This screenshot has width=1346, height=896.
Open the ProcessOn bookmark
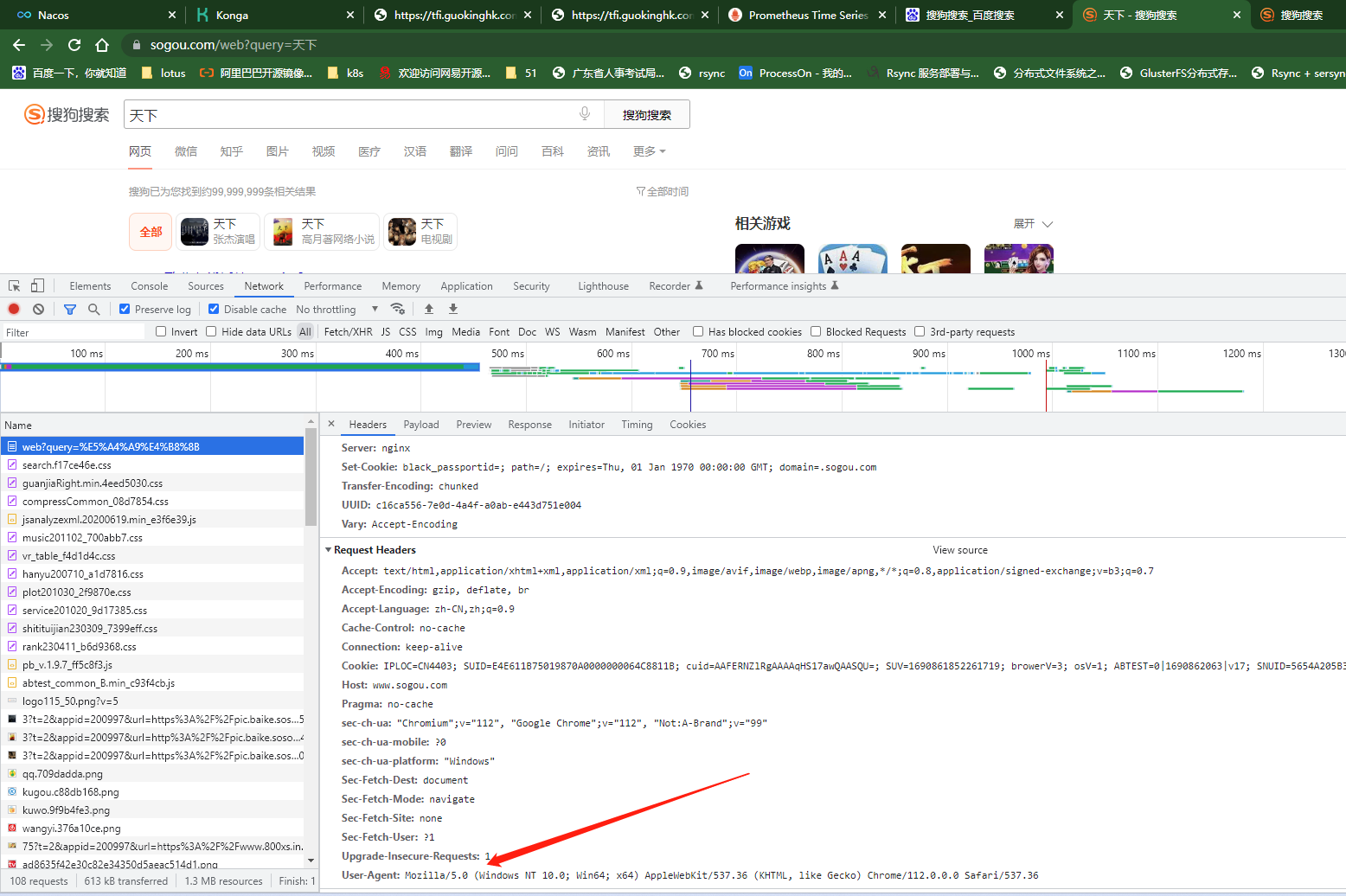[796, 73]
